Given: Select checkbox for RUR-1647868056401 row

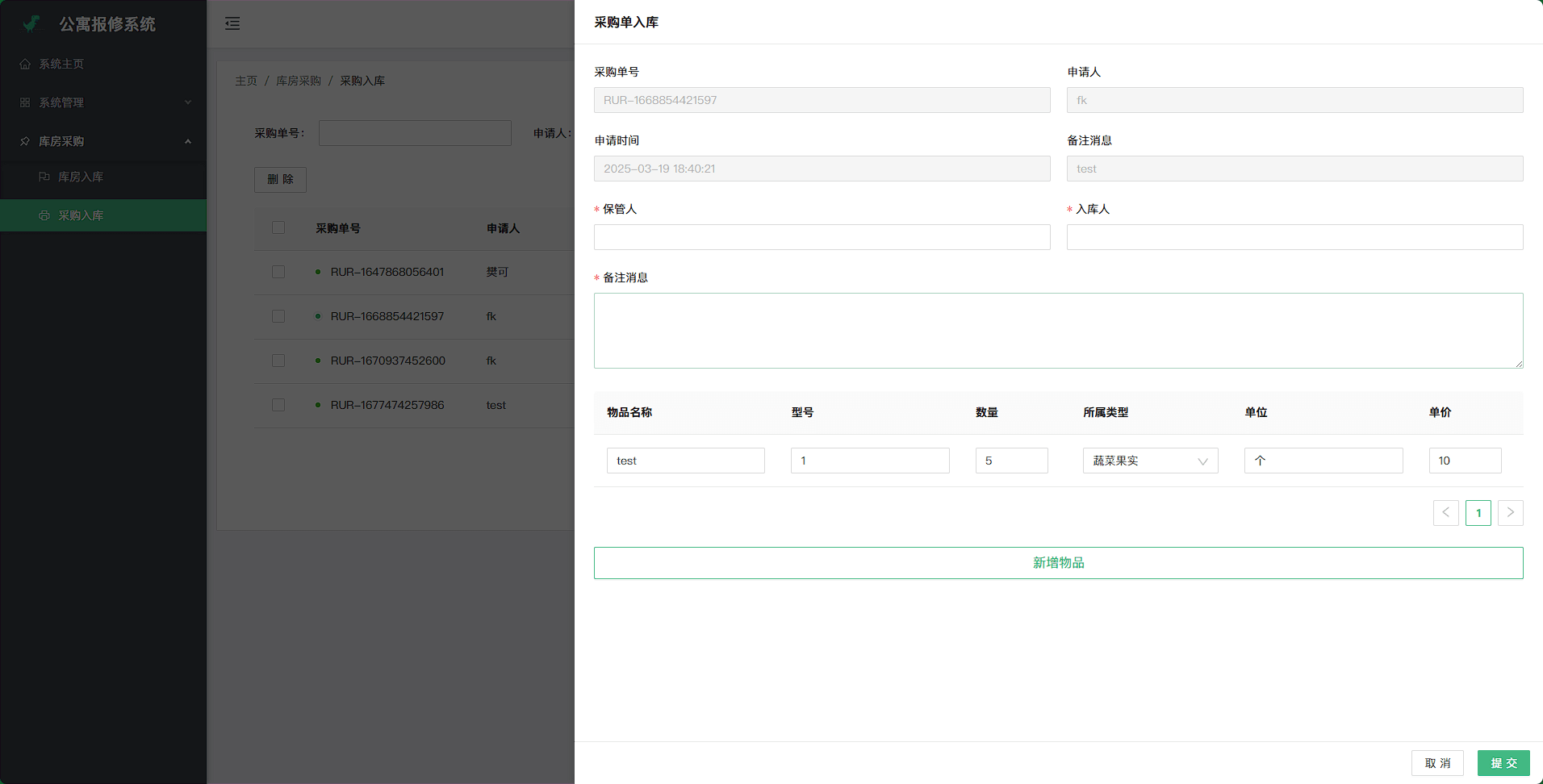Looking at the screenshot, I should point(278,273).
